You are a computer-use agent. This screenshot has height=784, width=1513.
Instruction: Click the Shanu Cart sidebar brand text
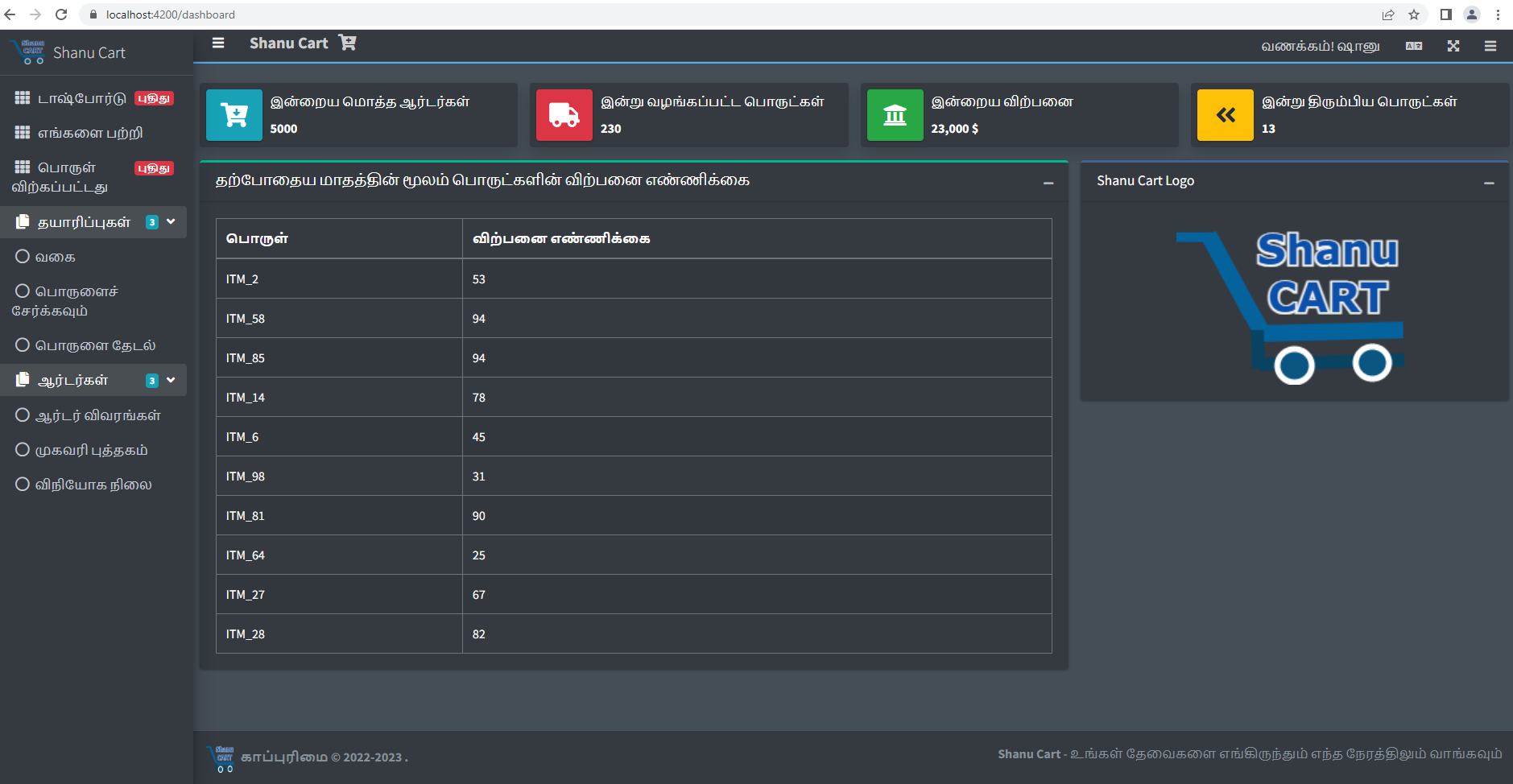(x=89, y=52)
